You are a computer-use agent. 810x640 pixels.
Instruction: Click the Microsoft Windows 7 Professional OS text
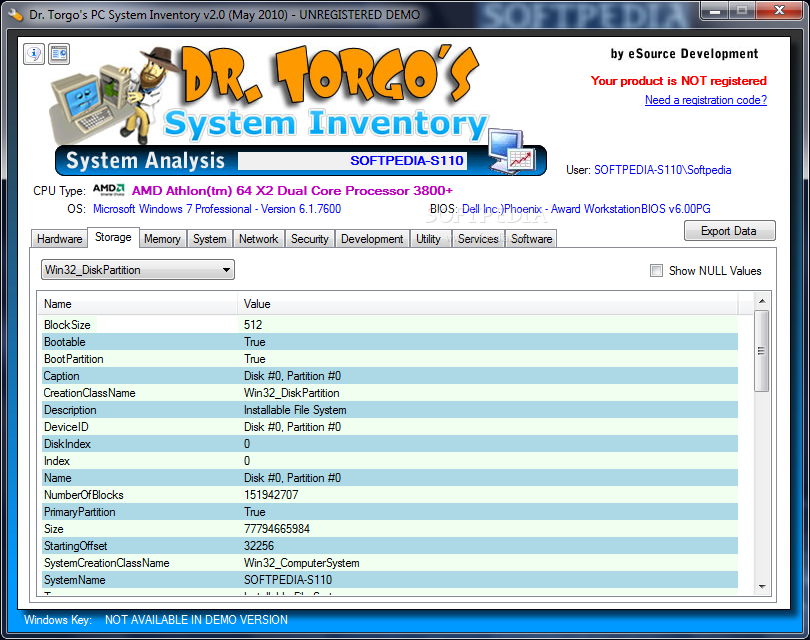tap(217, 209)
